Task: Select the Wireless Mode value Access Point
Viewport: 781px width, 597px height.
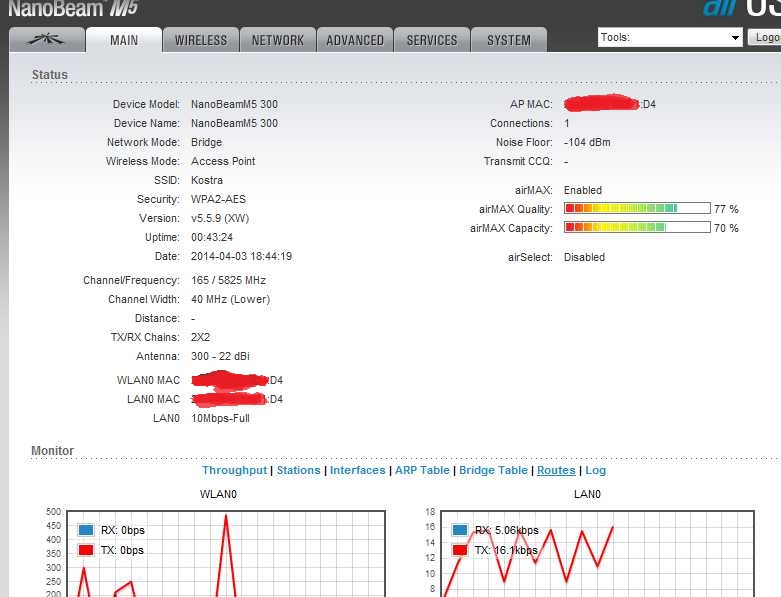Action: click(x=223, y=161)
